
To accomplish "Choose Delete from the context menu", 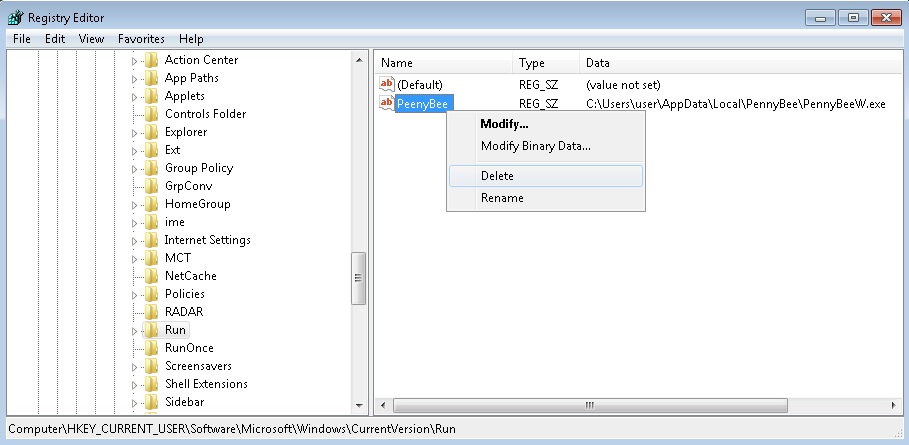I will coord(546,176).
